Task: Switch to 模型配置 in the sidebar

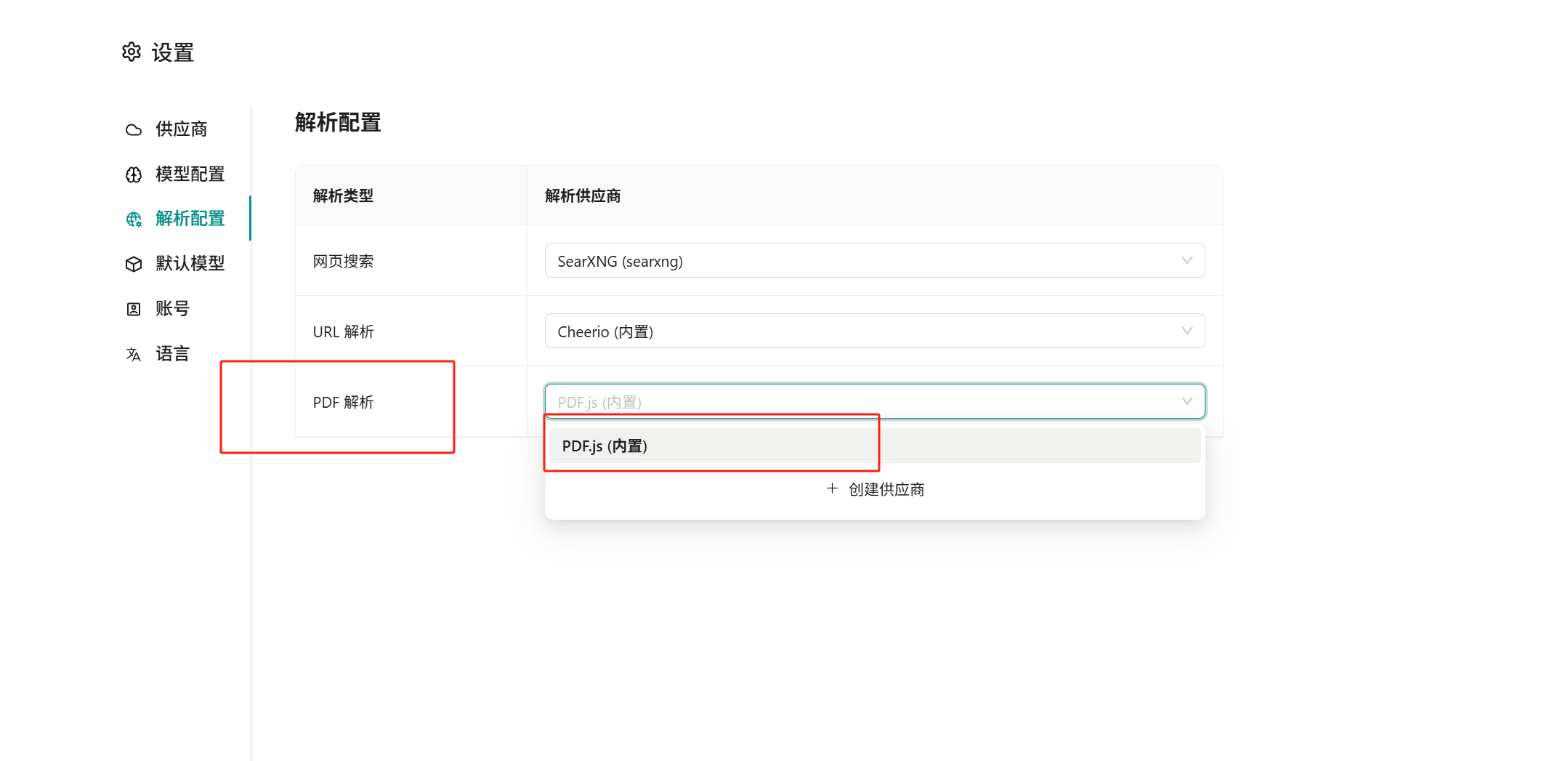Action: (190, 174)
